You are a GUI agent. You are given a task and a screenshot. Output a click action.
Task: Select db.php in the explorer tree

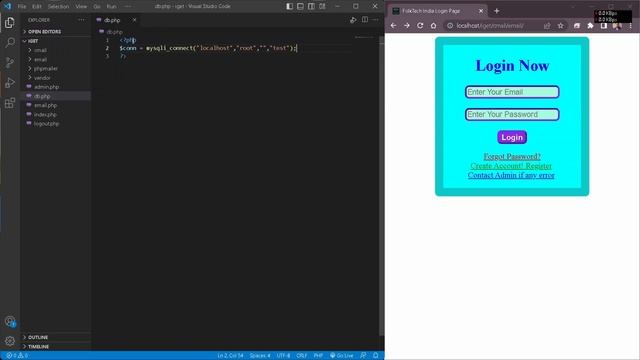(x=56, y=96)
